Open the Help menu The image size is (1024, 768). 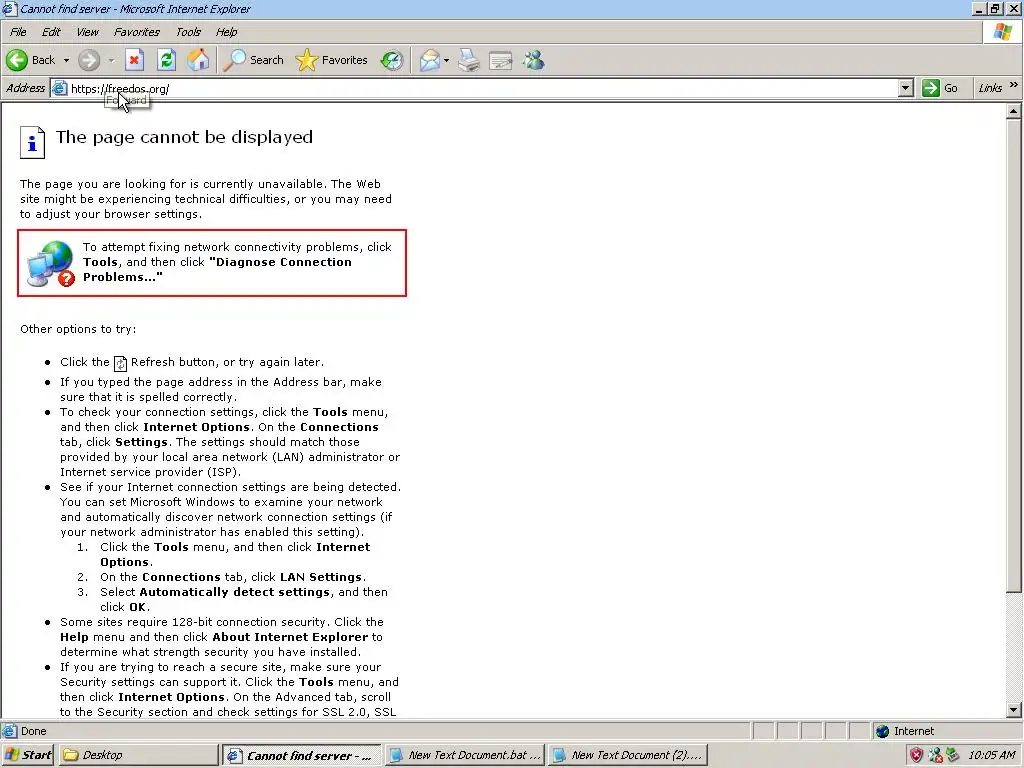pos(227,32)
